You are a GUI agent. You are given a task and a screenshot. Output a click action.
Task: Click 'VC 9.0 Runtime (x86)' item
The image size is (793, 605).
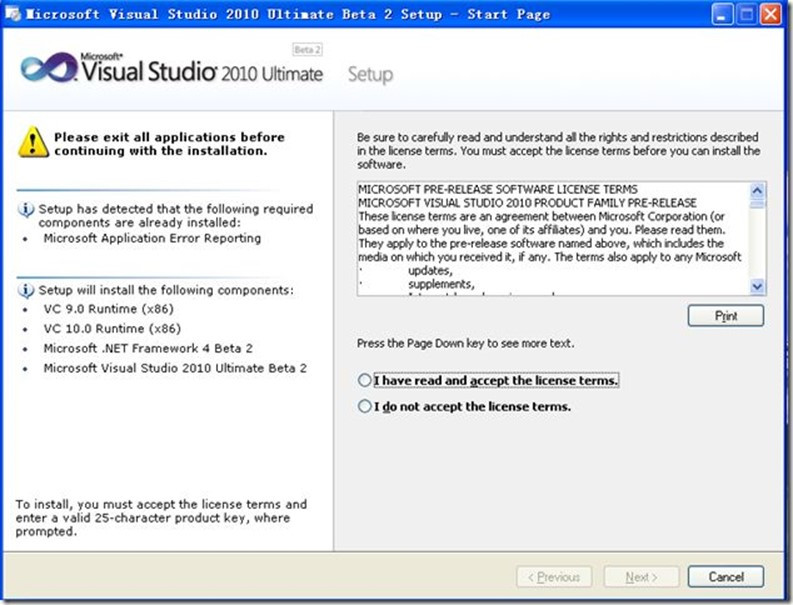click(109, 309)
